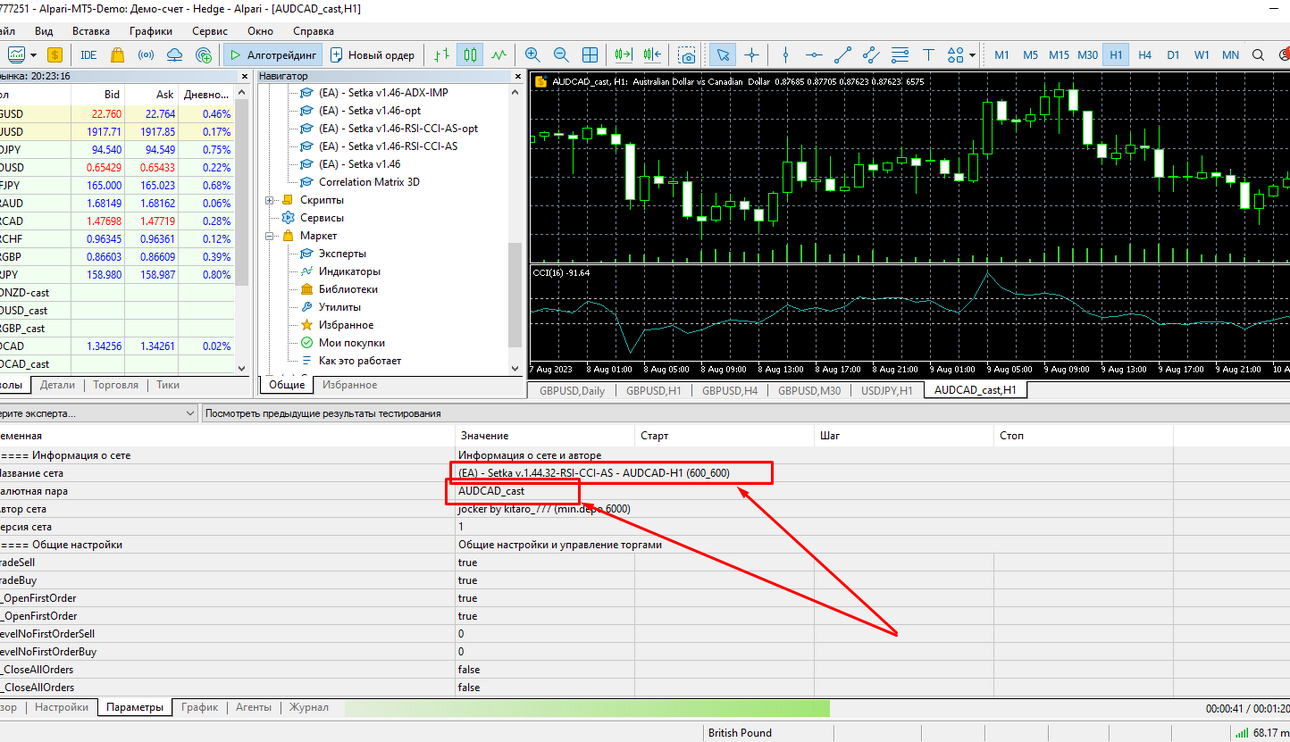Switch to the D1 timeframe
This screenshot has width=1290, height=742.
pyautogui.click(x=1173, y=55)
